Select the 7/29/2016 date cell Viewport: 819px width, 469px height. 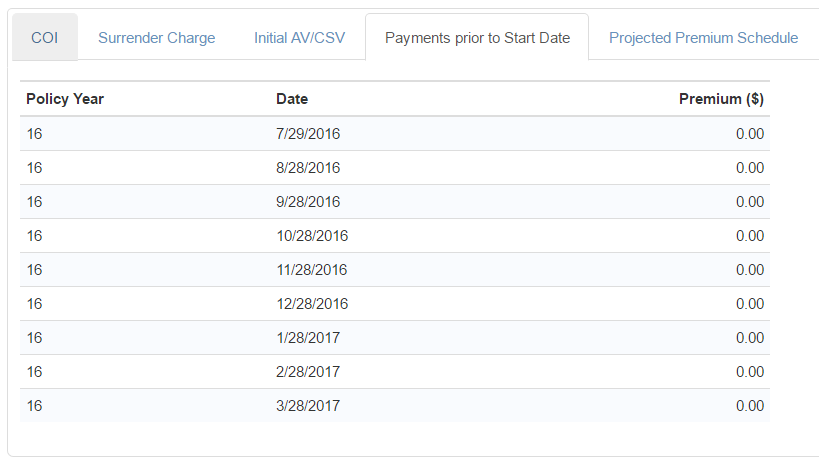tap(308, 134)
